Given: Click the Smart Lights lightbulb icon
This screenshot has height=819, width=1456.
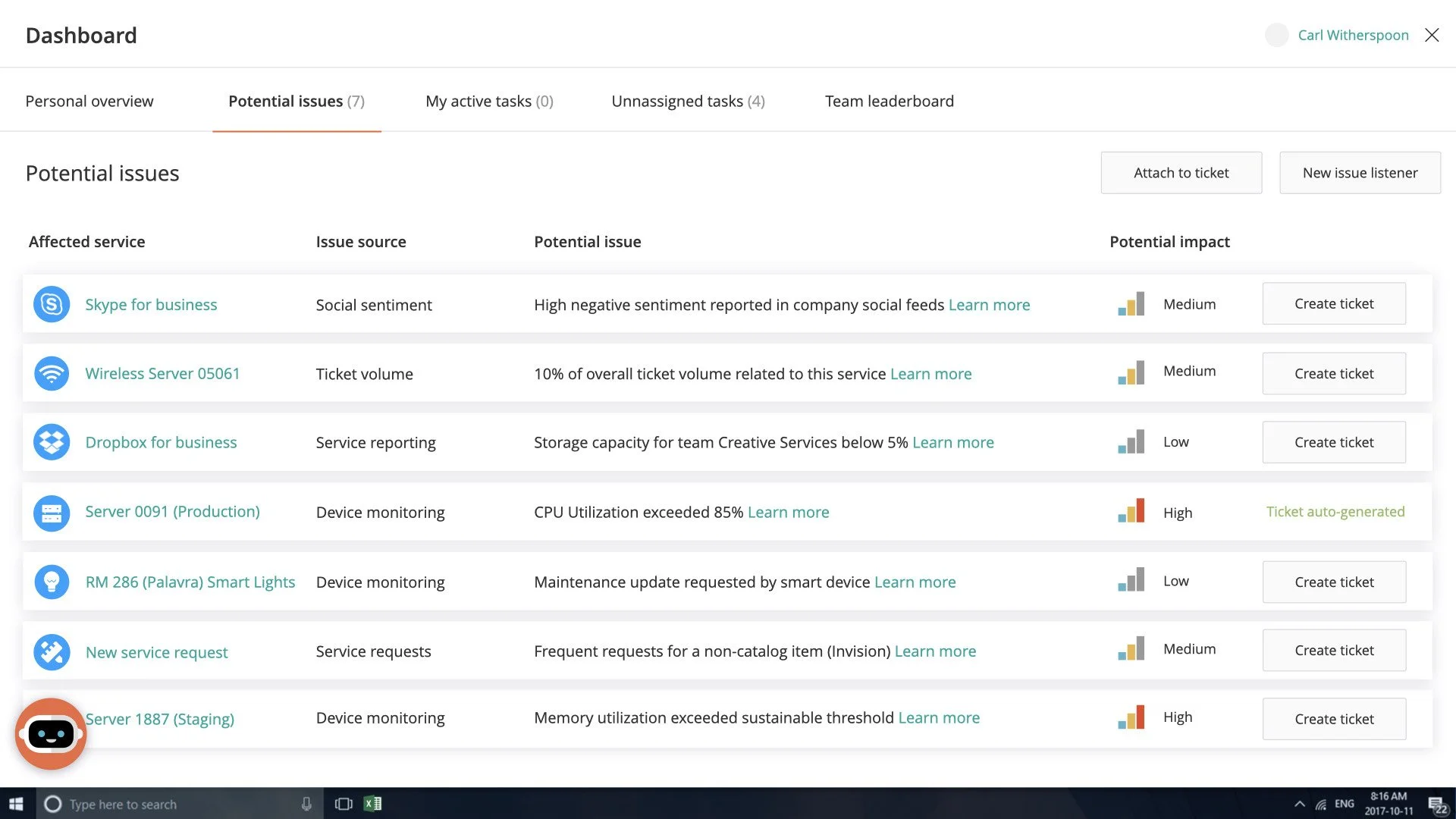Looking at the screenshot, I should coord(52,582).
